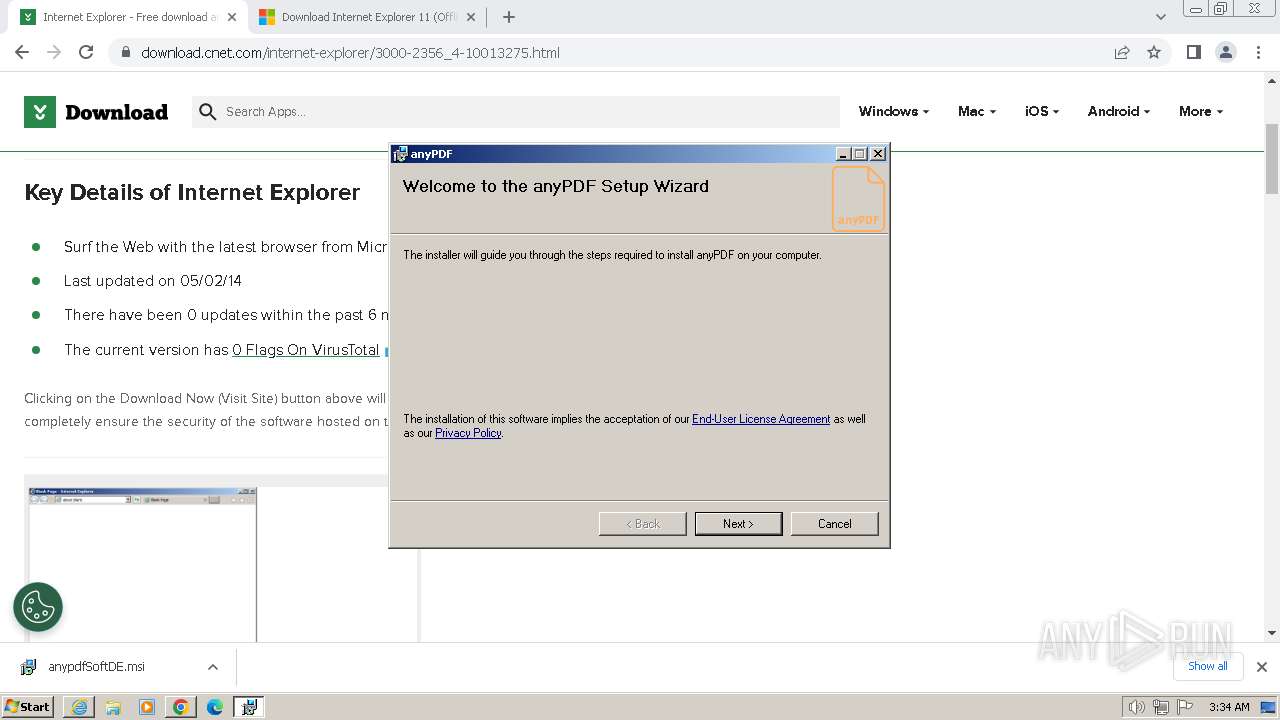Click Show all downloads
This screenshot has width=1280, height=720.
pos(1208,666)
